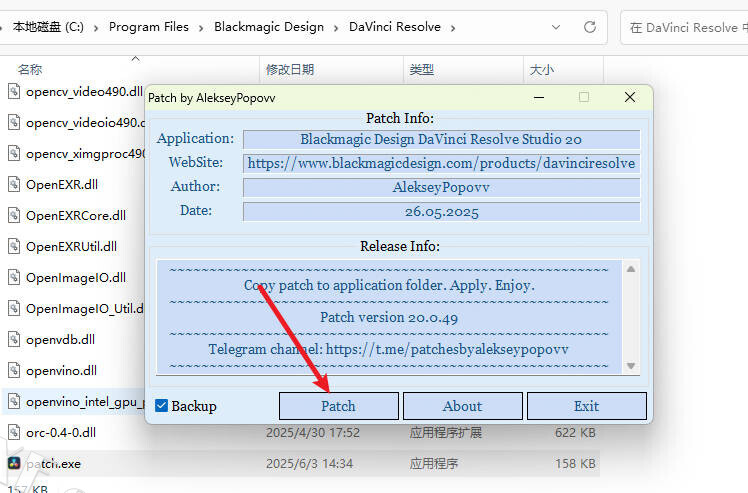
Task: Click the OpenEXR.dll file icon
Action: [14, 184]
